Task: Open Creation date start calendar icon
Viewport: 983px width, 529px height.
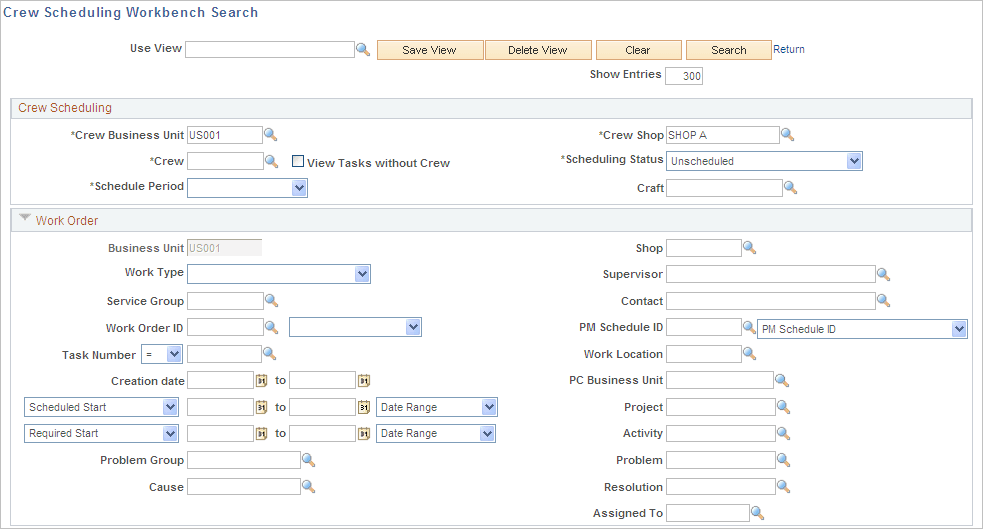Action: (261, 380)
